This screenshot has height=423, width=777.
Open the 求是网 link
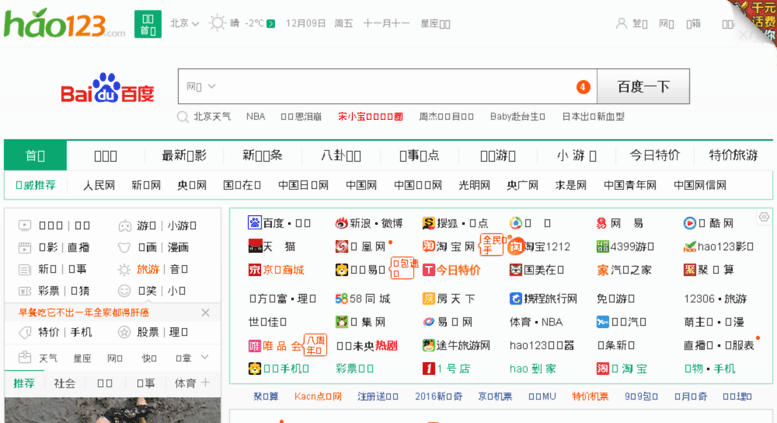[x=570, y=185]
